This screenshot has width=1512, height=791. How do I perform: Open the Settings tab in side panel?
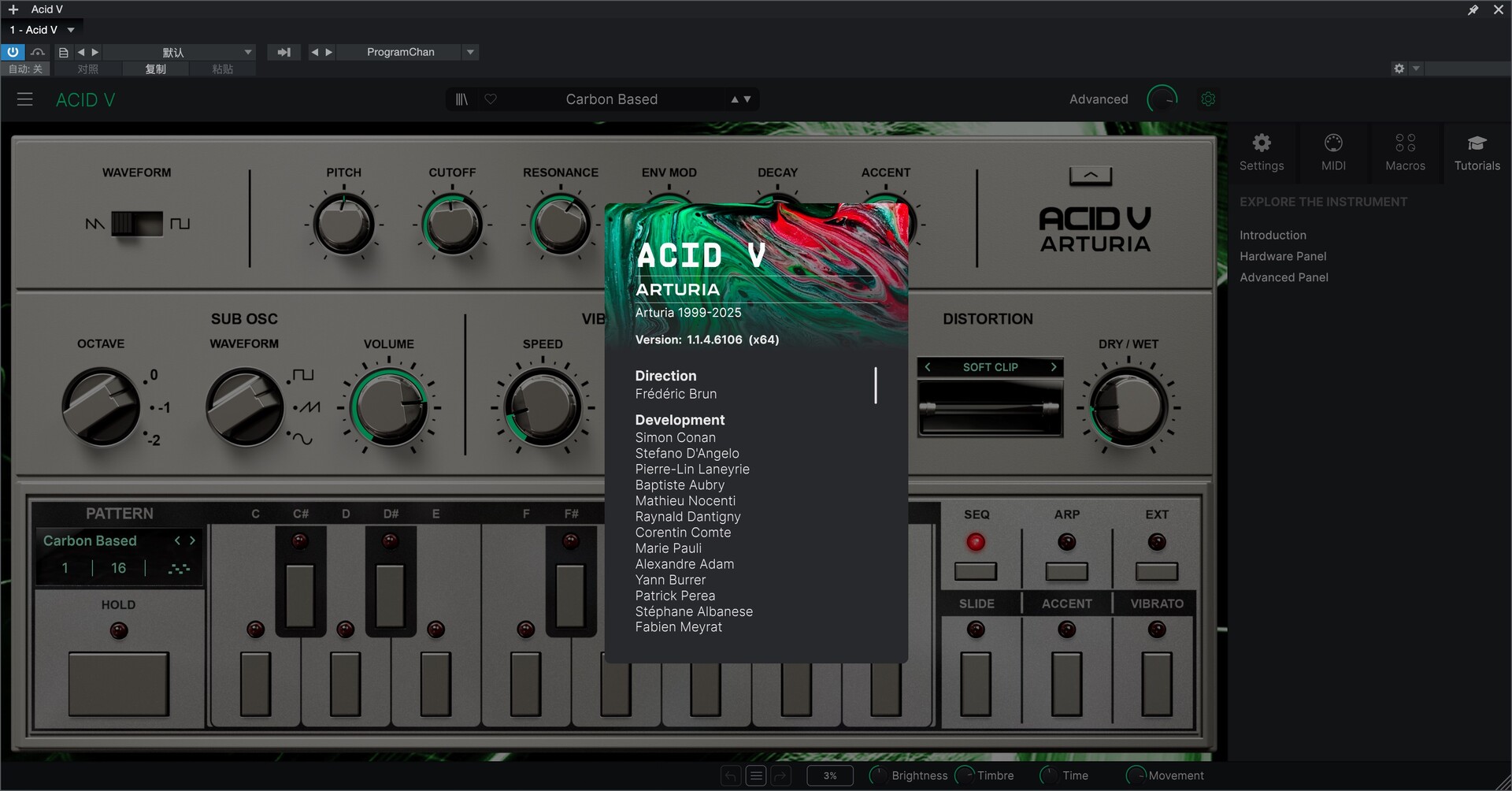pyautogui.click(x=1262, y=153)
